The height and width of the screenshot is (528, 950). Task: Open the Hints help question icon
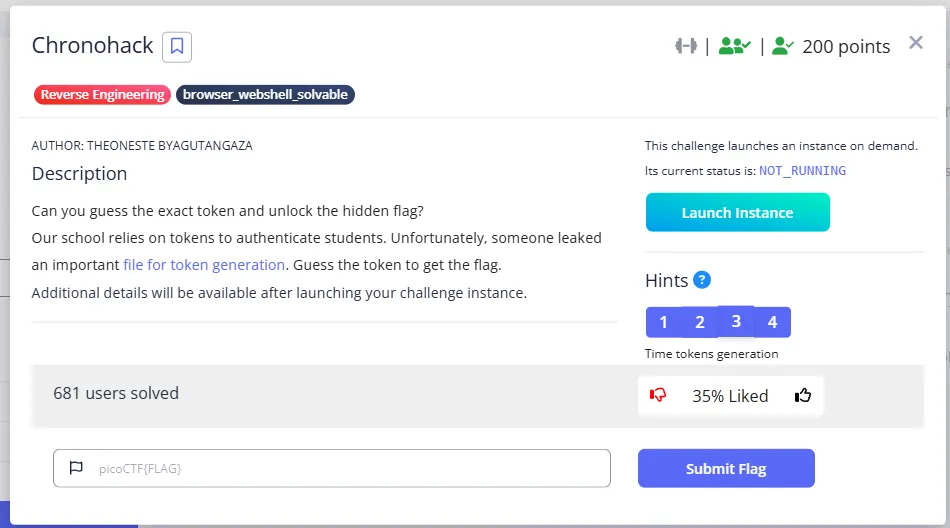[702, 280]
